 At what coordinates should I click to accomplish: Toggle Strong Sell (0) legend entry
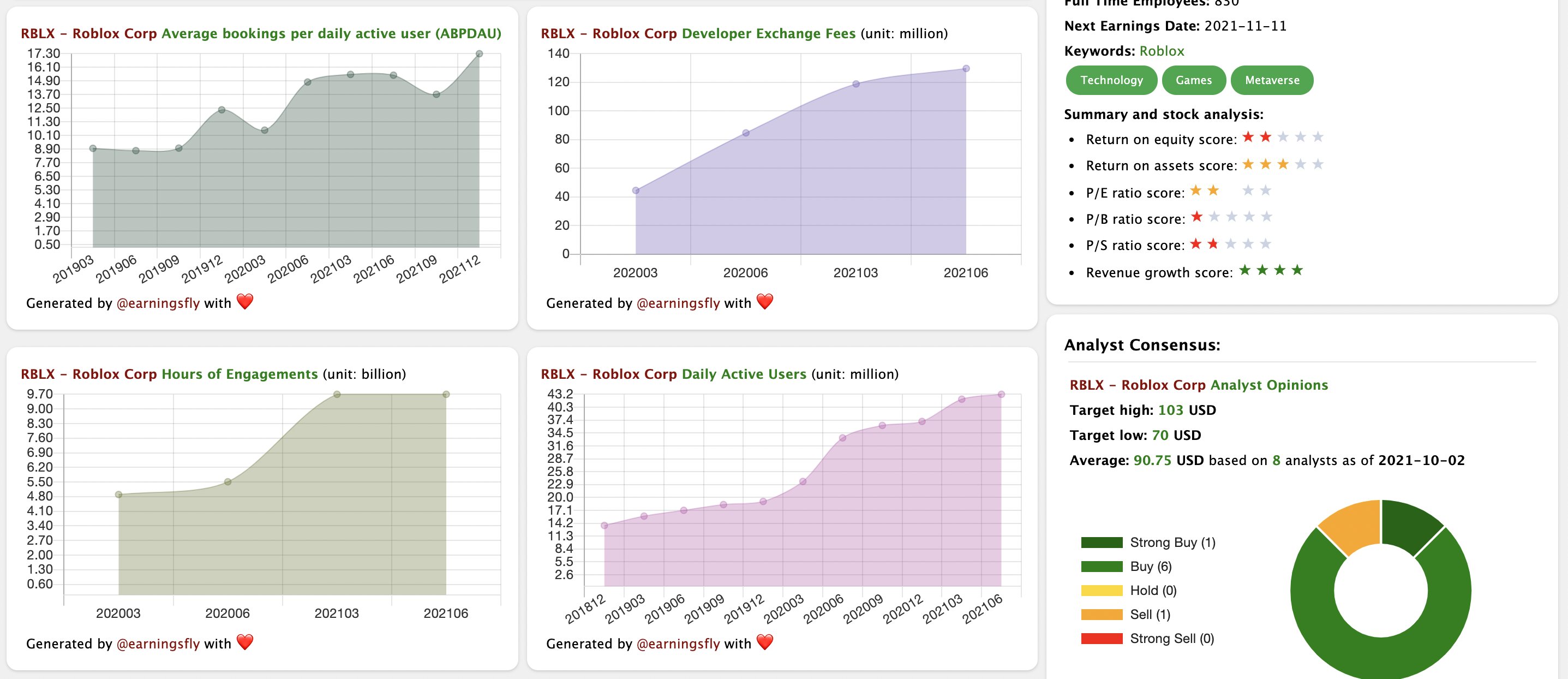pos(1147,638)
